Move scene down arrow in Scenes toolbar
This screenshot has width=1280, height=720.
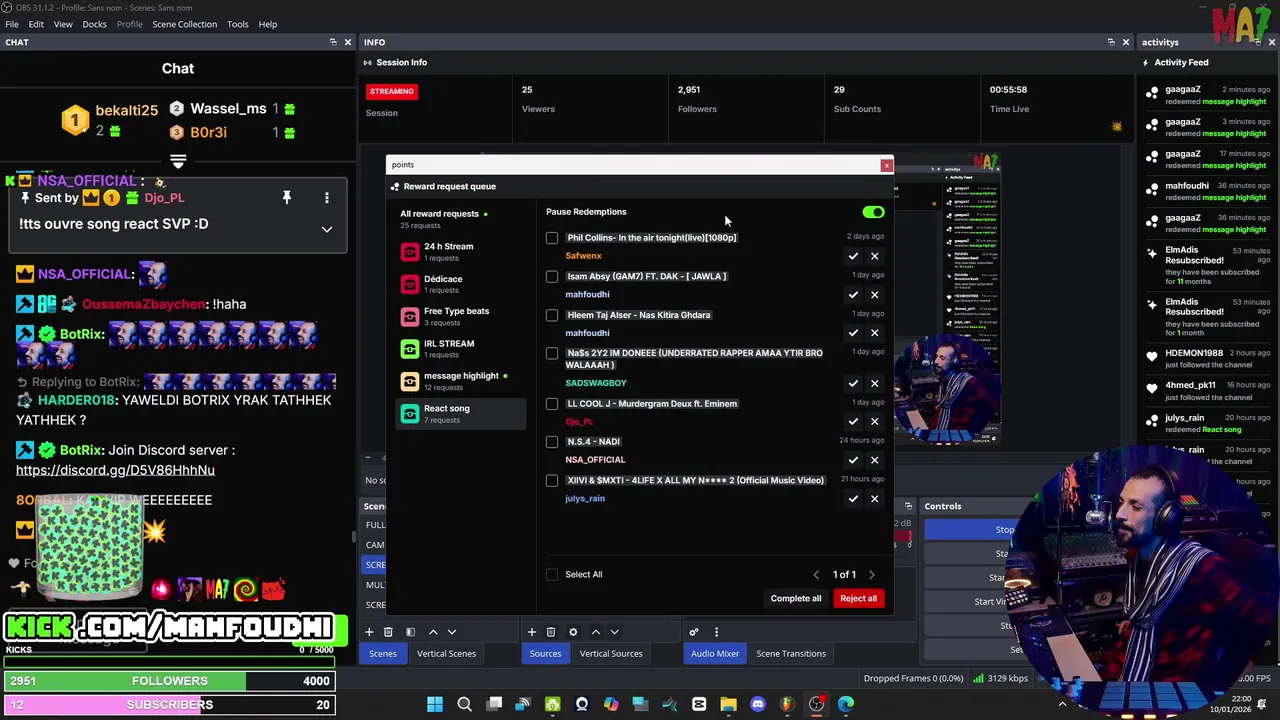(x=452, y=632)
